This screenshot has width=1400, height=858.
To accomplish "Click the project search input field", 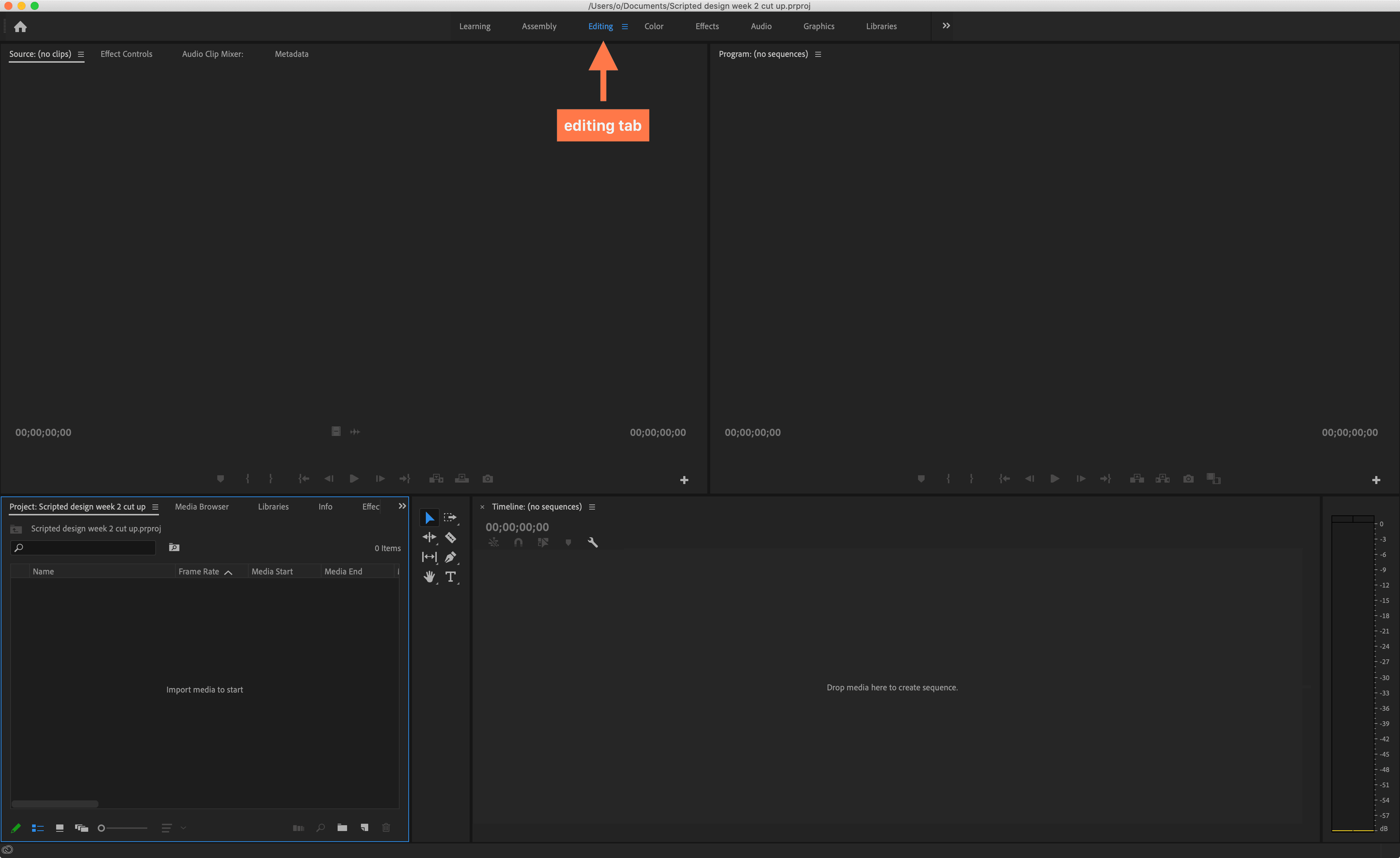I will (88, 548).
